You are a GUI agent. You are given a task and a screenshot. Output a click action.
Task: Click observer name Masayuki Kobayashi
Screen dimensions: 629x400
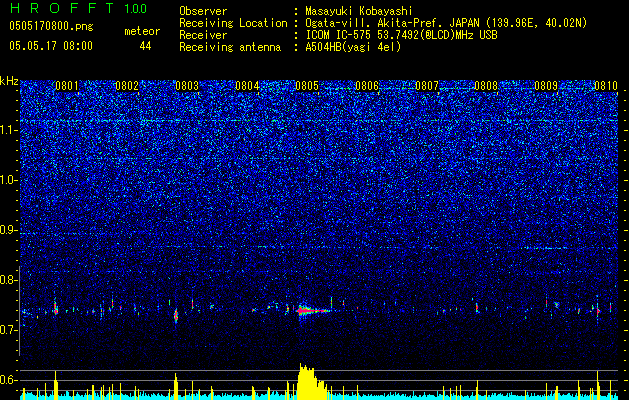(358, 11)
